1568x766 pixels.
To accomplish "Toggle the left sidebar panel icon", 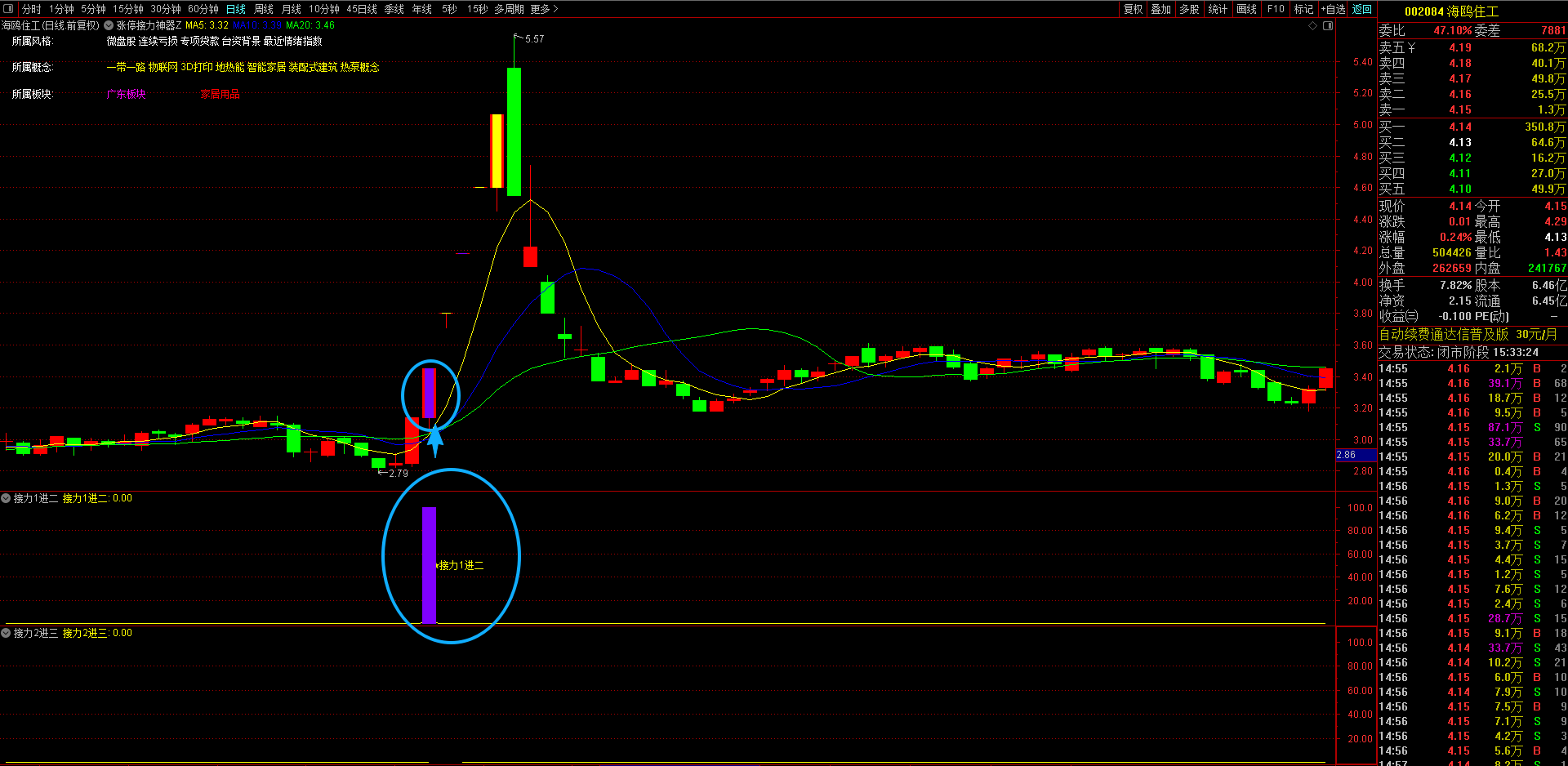I will click(9, 9).
